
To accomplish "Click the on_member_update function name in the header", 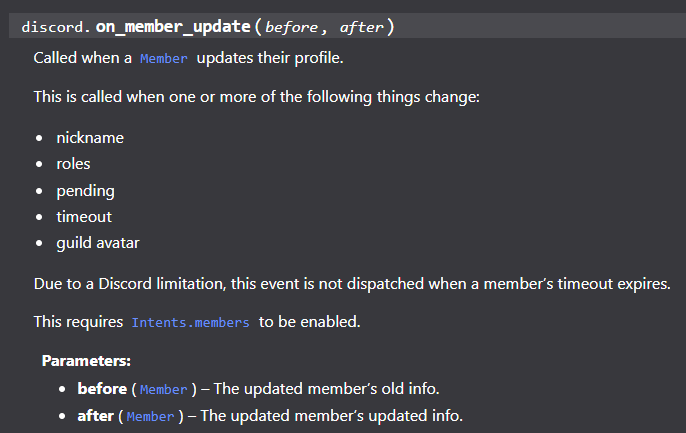I will pyautogui.click(x=172, y=26).
